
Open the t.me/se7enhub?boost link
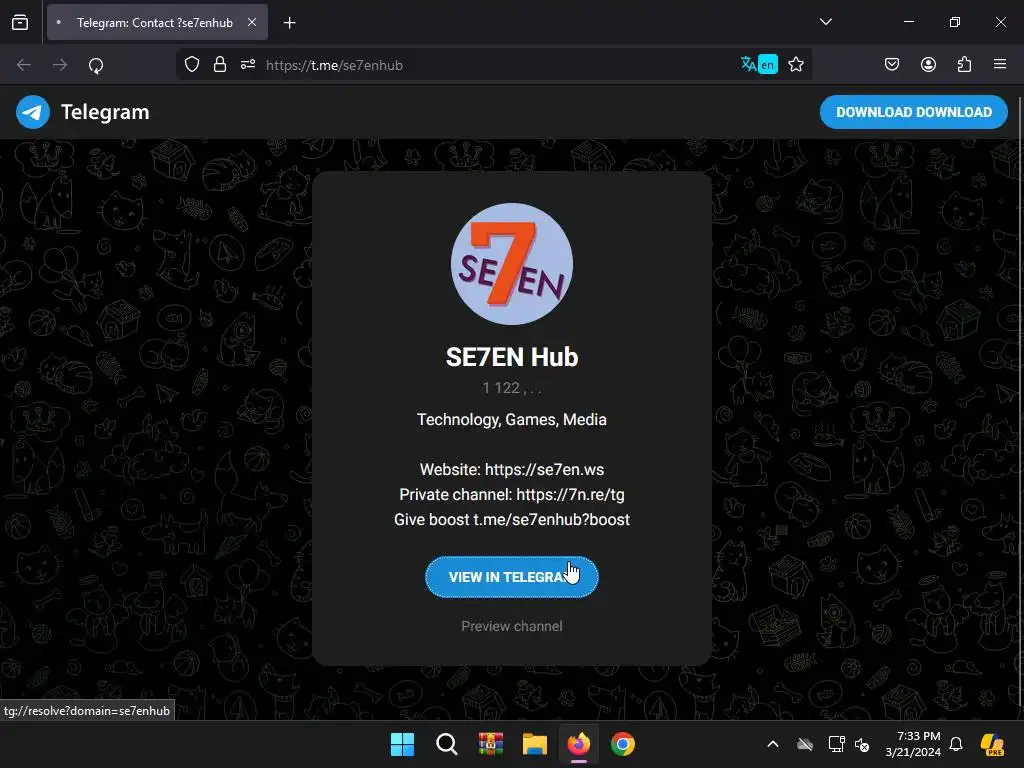coord(552,519)
